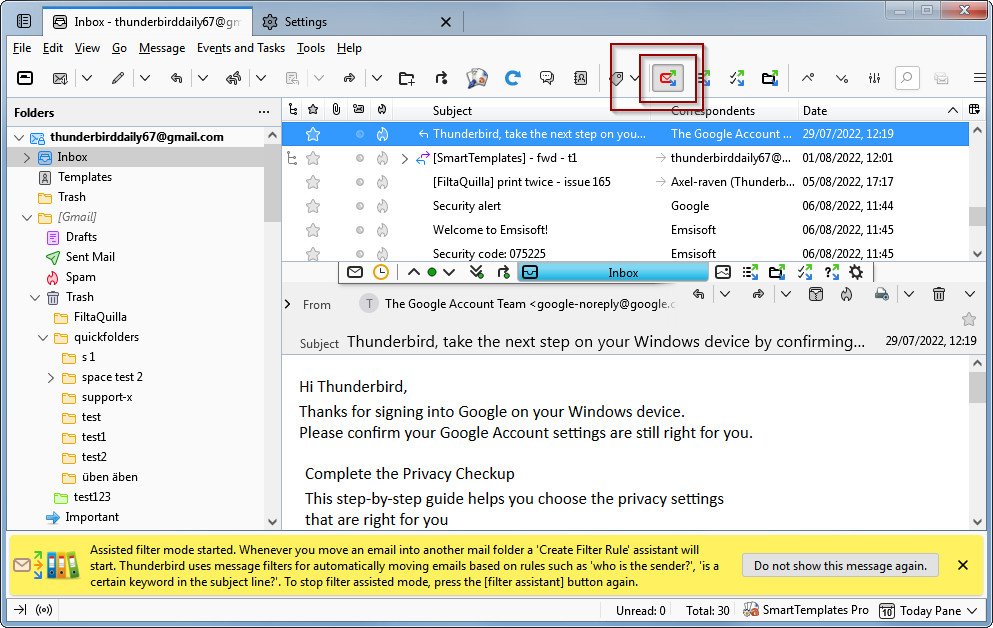Click the question mark icon on QuickFolders bar
Viewport: 993px width, 628px height.
coord(831,272)
